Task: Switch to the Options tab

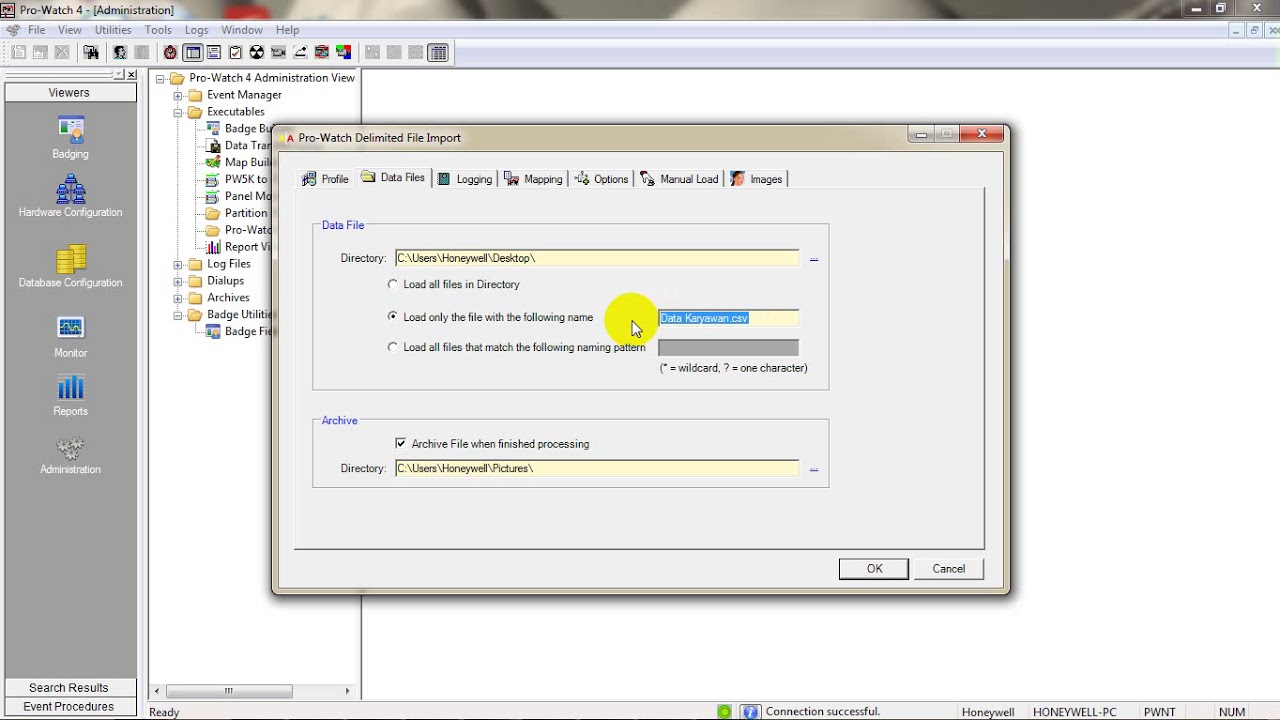Action: [x=601, y=179]
